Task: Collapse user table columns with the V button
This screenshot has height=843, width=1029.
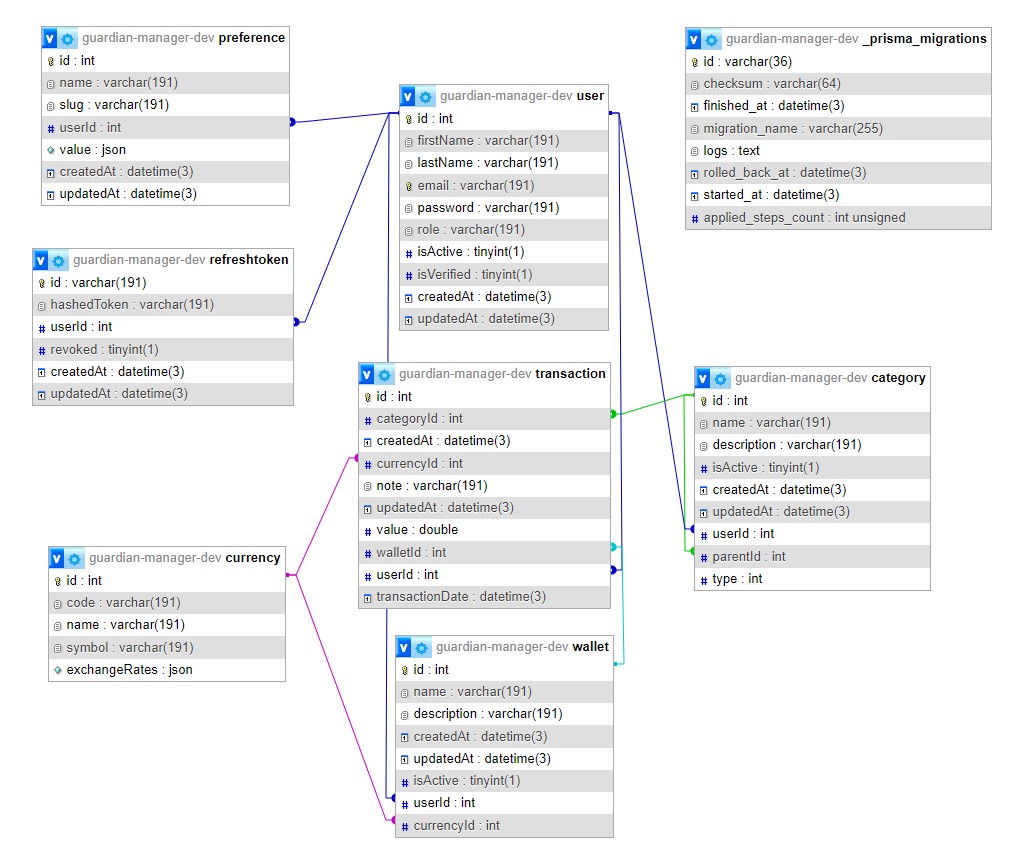Action: 408,97
